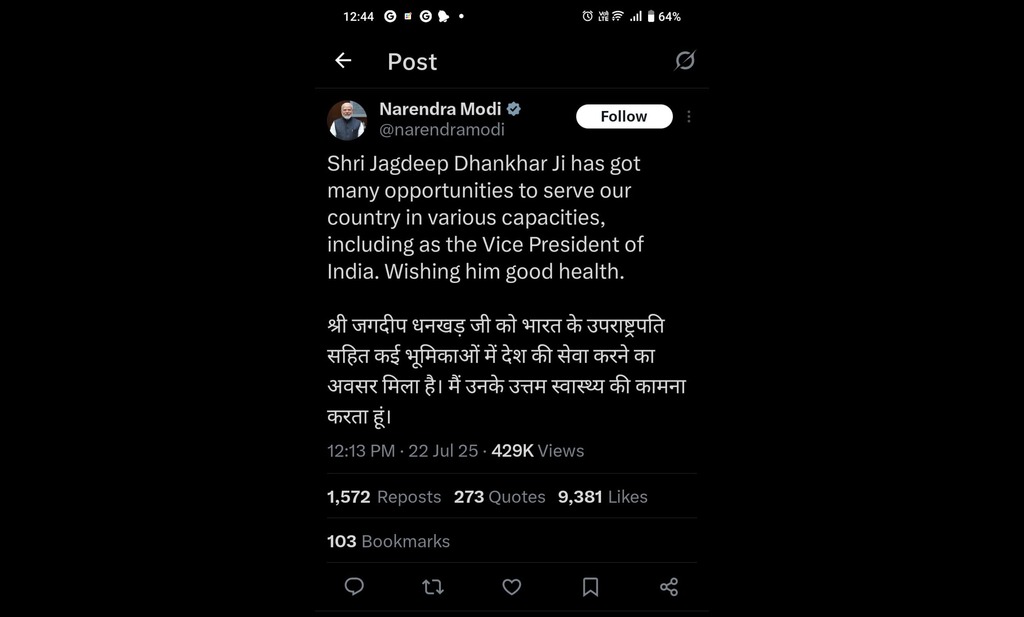
Task: Open the @narendramodi handle
Action: coord(442,129)
